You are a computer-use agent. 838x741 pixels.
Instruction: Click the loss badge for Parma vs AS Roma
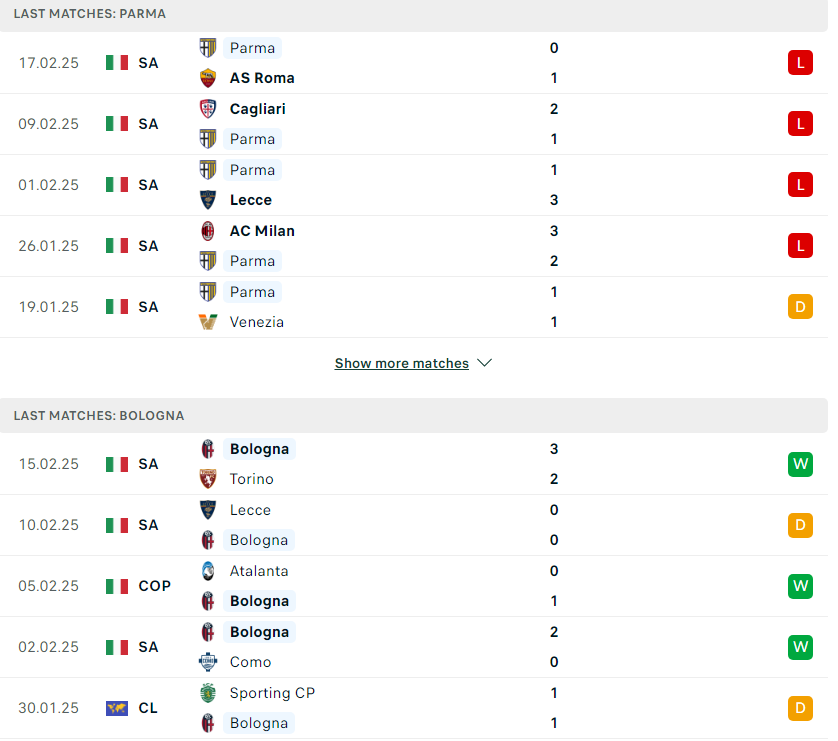coord(800,63)
